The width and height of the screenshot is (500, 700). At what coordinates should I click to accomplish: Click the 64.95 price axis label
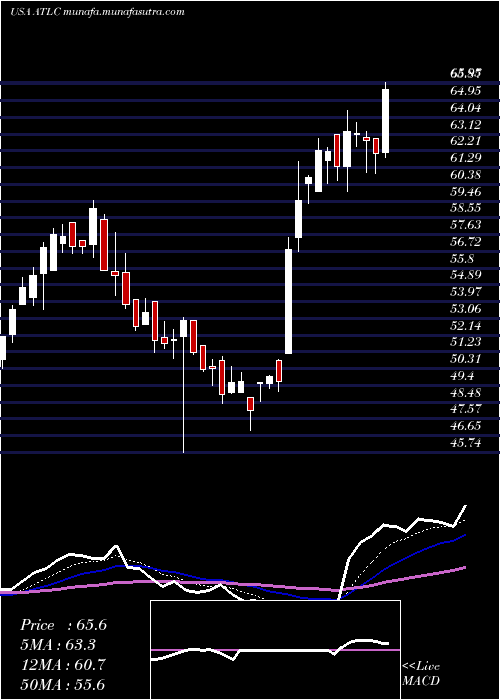point(465,91)
